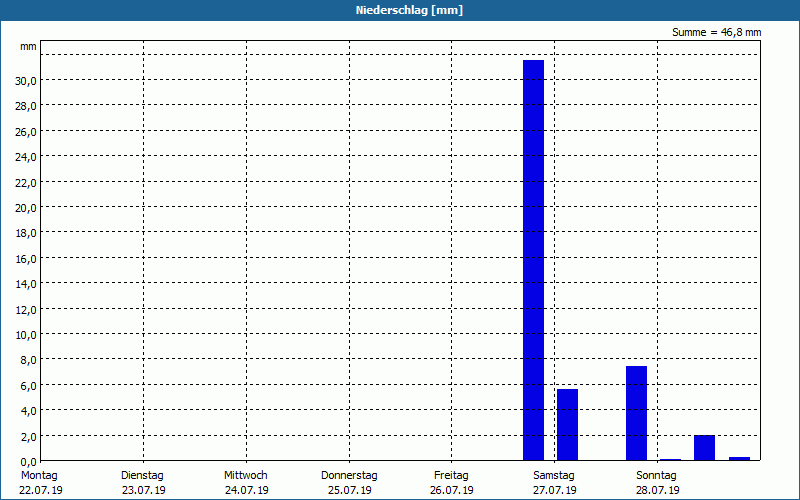The width and height of the screenshot is (800, 500).
Task: Click the 'Niederschlag [mm]' chart title
Action: (409, 10)
